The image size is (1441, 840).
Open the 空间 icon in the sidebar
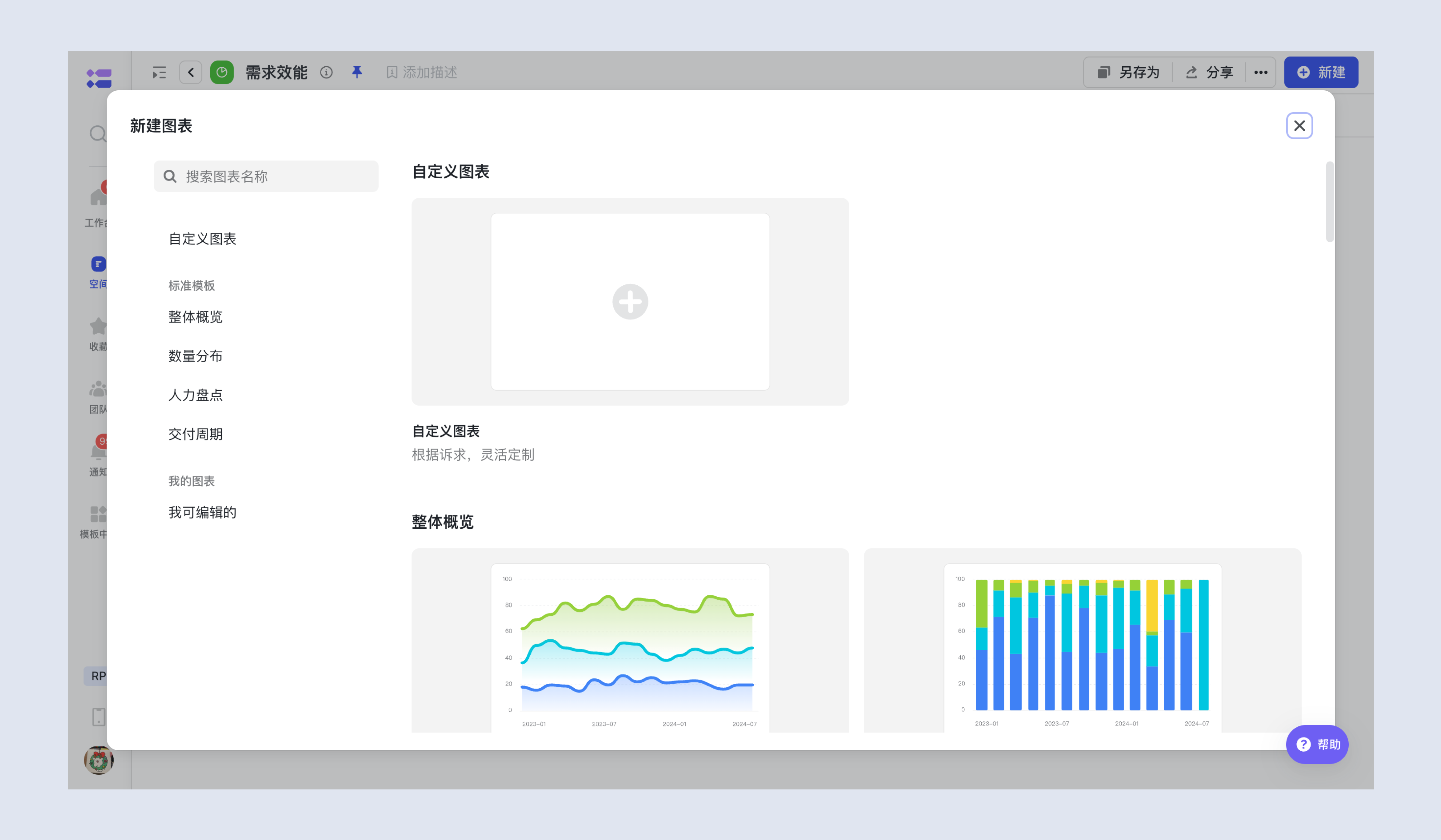pyautogui.click(x=98, y=264)
